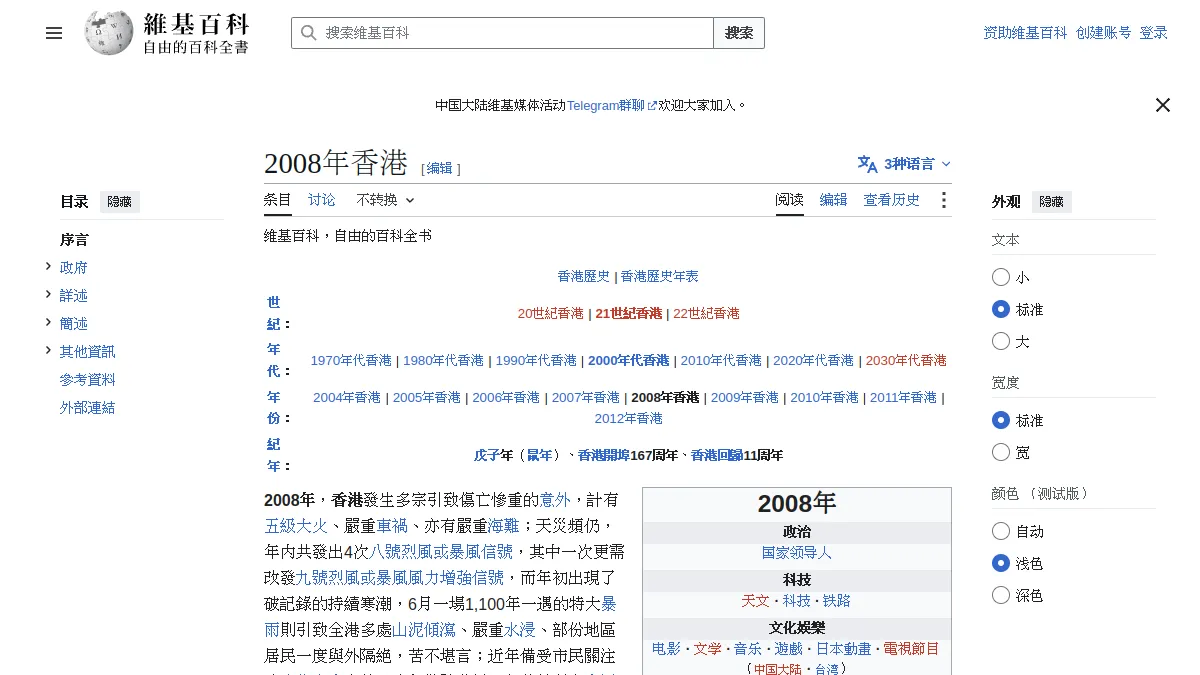Image resolution: width=1200 pixels, height=675 pixels.
Task: Open the 電視節目 infobox link
Action: (x=911, y=649)
